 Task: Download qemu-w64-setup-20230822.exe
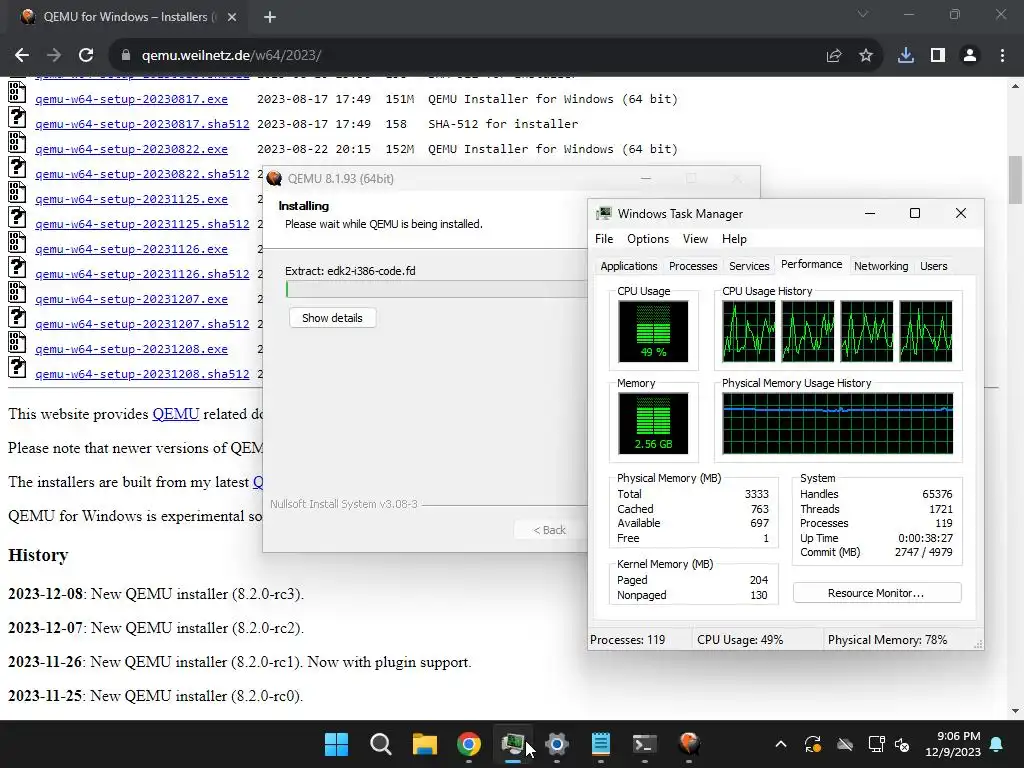point(131,149)
